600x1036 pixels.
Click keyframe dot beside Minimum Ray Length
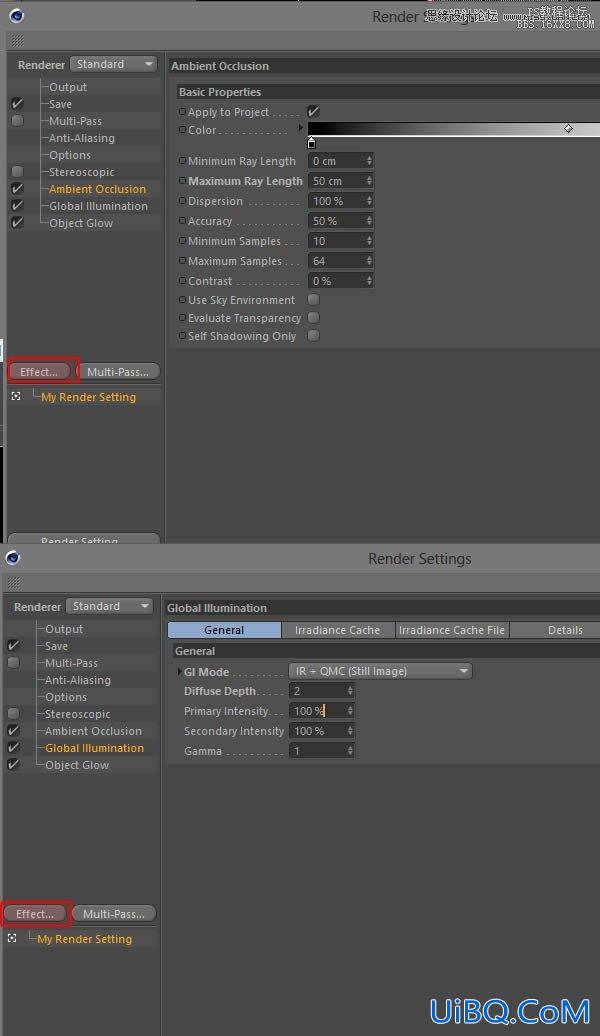182,161
